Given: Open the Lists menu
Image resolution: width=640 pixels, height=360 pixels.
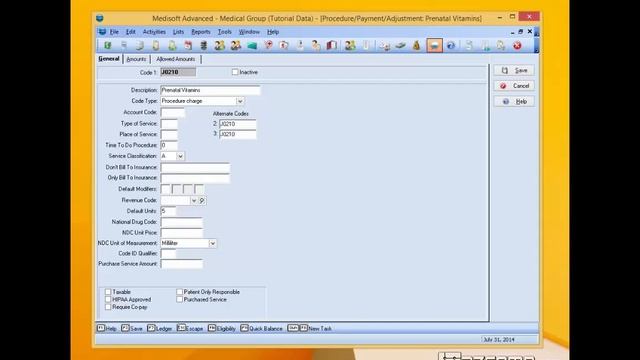Looking at the screenshot, I should (x=178, y=31).
